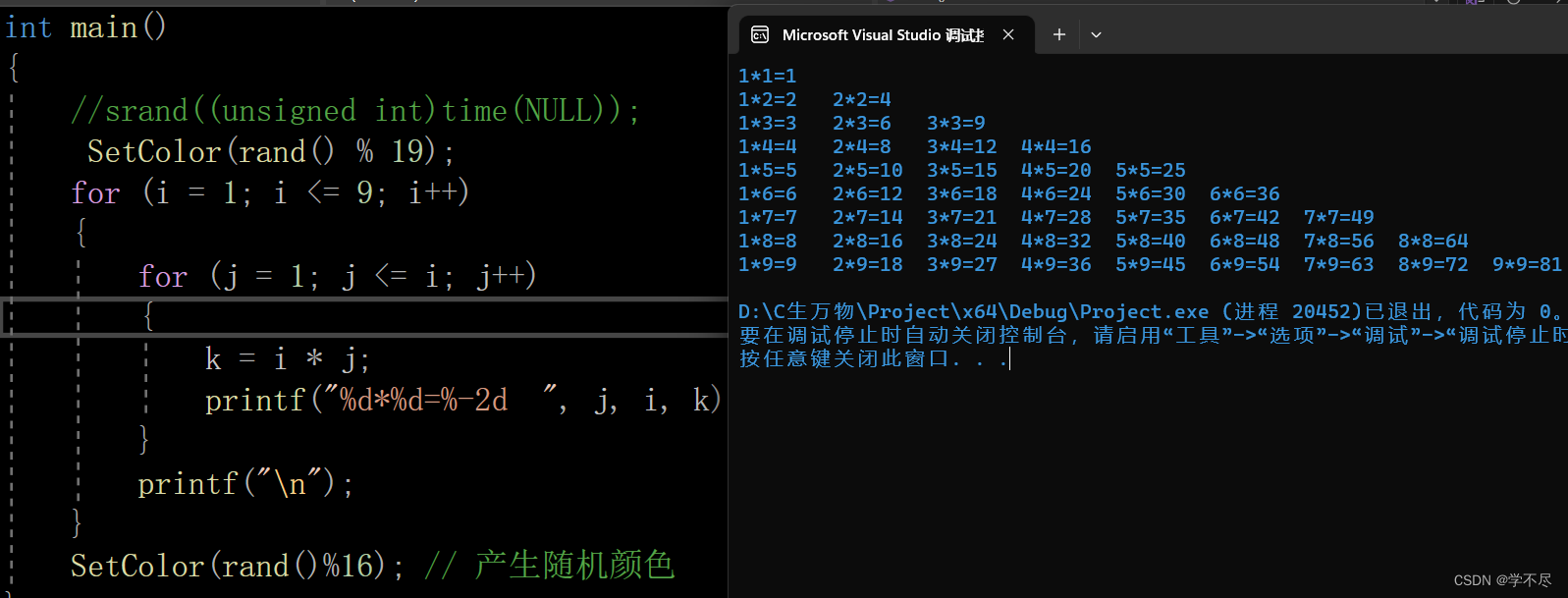Click '9*9=81' in the console output

coord(1528,264)
